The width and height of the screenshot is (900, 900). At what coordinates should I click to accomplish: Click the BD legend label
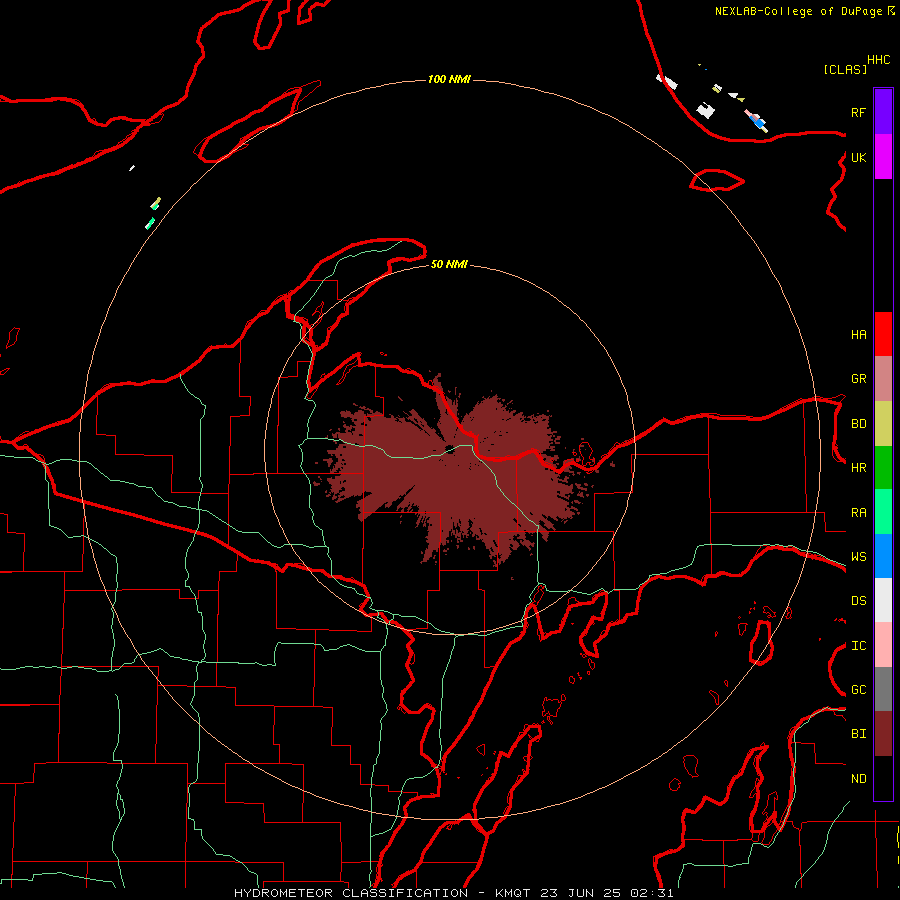(x=858, y=423)
